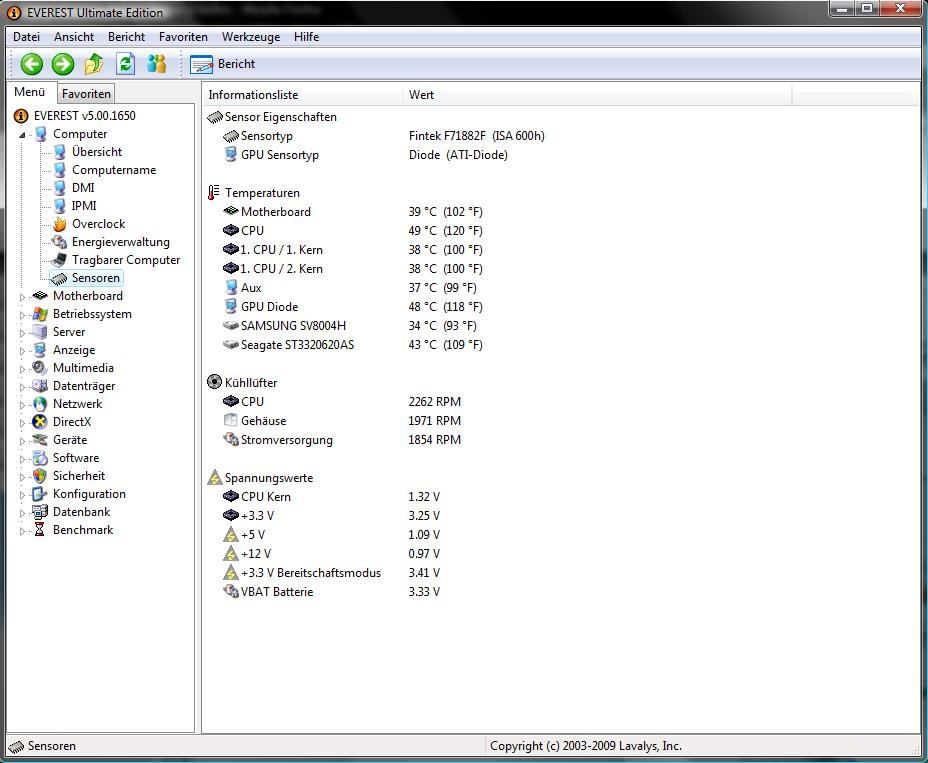The height and width of the screenshot is (763, 928).
Task: Open the DMI tree entry
Action: (83, 188)
